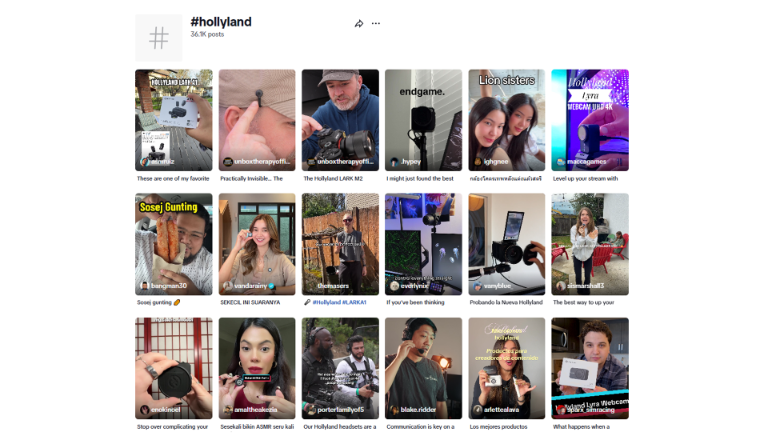Open the porterfamilyof5 headsets video

point(340,368)
